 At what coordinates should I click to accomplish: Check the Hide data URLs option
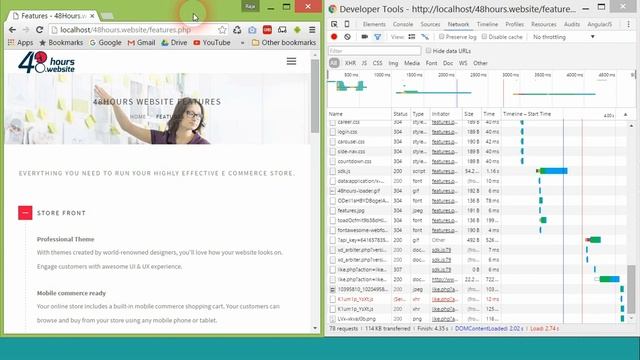pos(428,51)
